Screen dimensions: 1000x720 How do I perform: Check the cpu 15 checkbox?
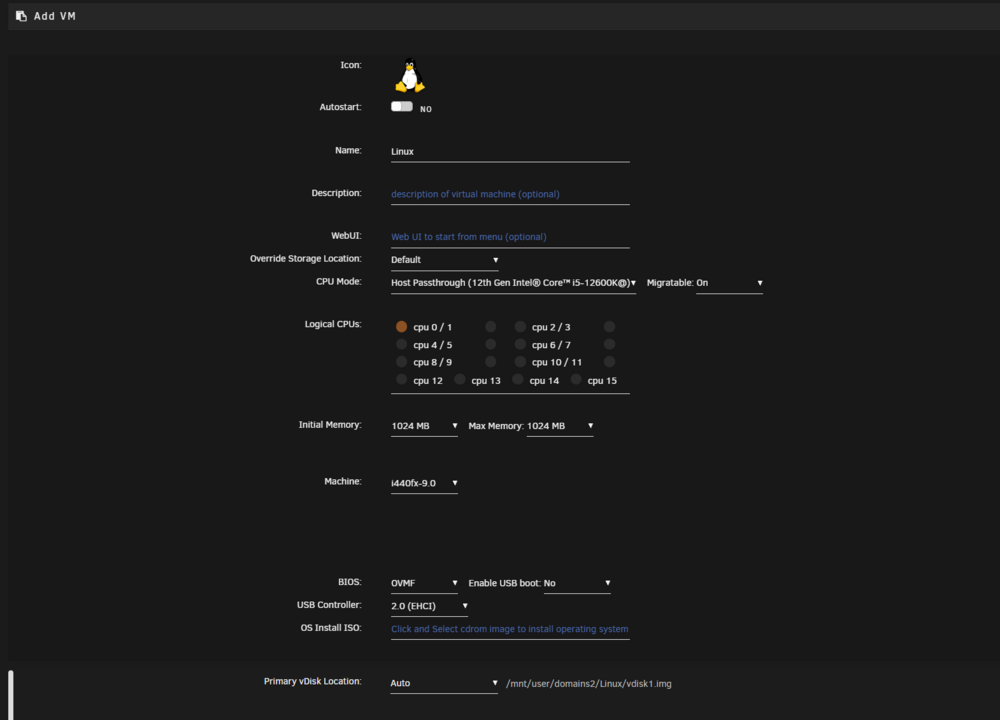tap(576, 379)
